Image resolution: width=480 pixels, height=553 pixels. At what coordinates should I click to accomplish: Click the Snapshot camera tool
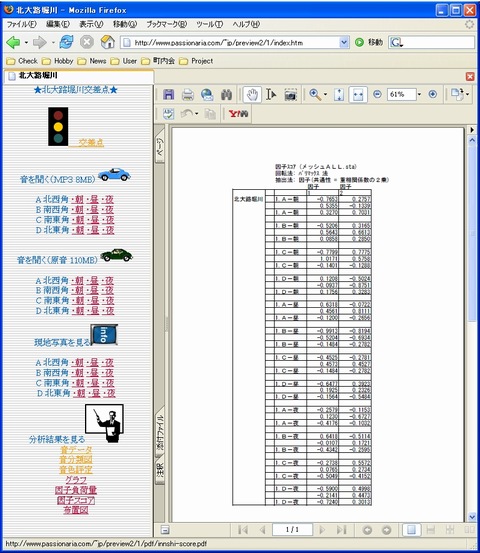point(290,95)
